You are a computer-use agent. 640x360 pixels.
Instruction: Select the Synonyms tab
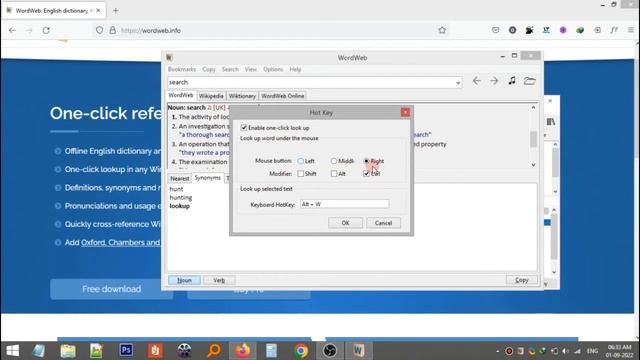pyautogui.click(x=207, y=178)
